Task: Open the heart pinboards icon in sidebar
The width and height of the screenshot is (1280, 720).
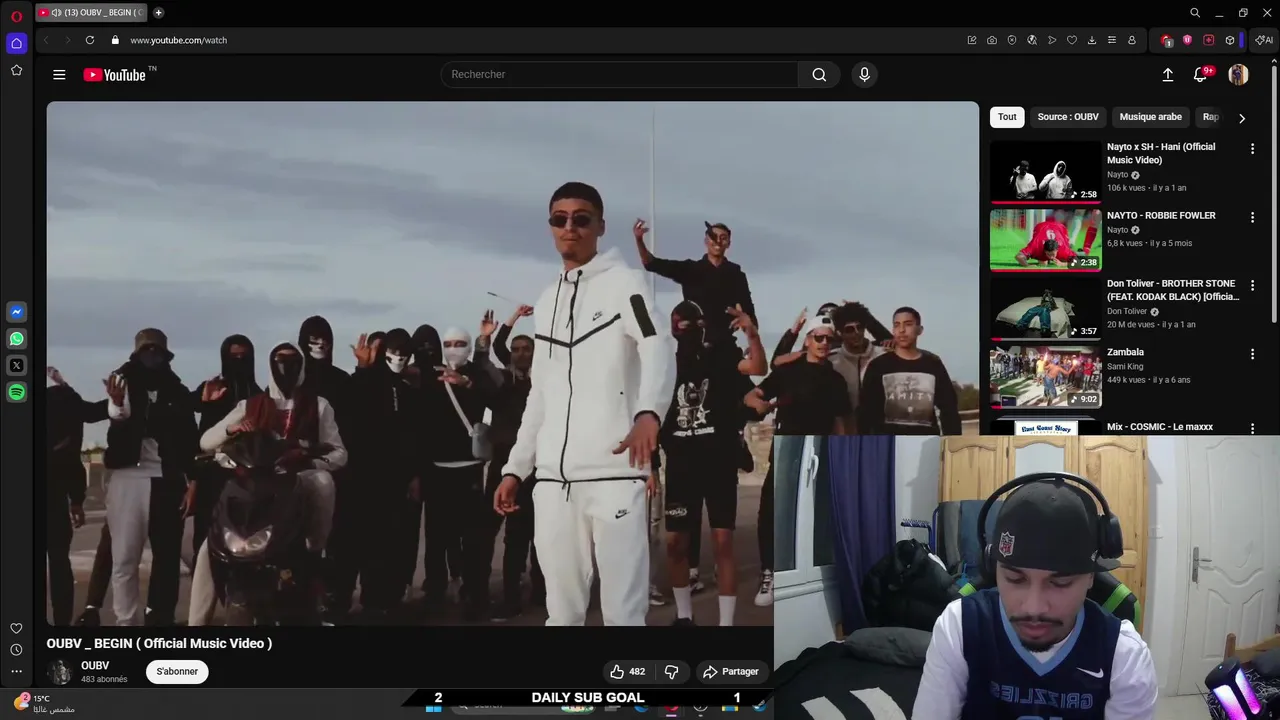Action: (x=16, y=628)
